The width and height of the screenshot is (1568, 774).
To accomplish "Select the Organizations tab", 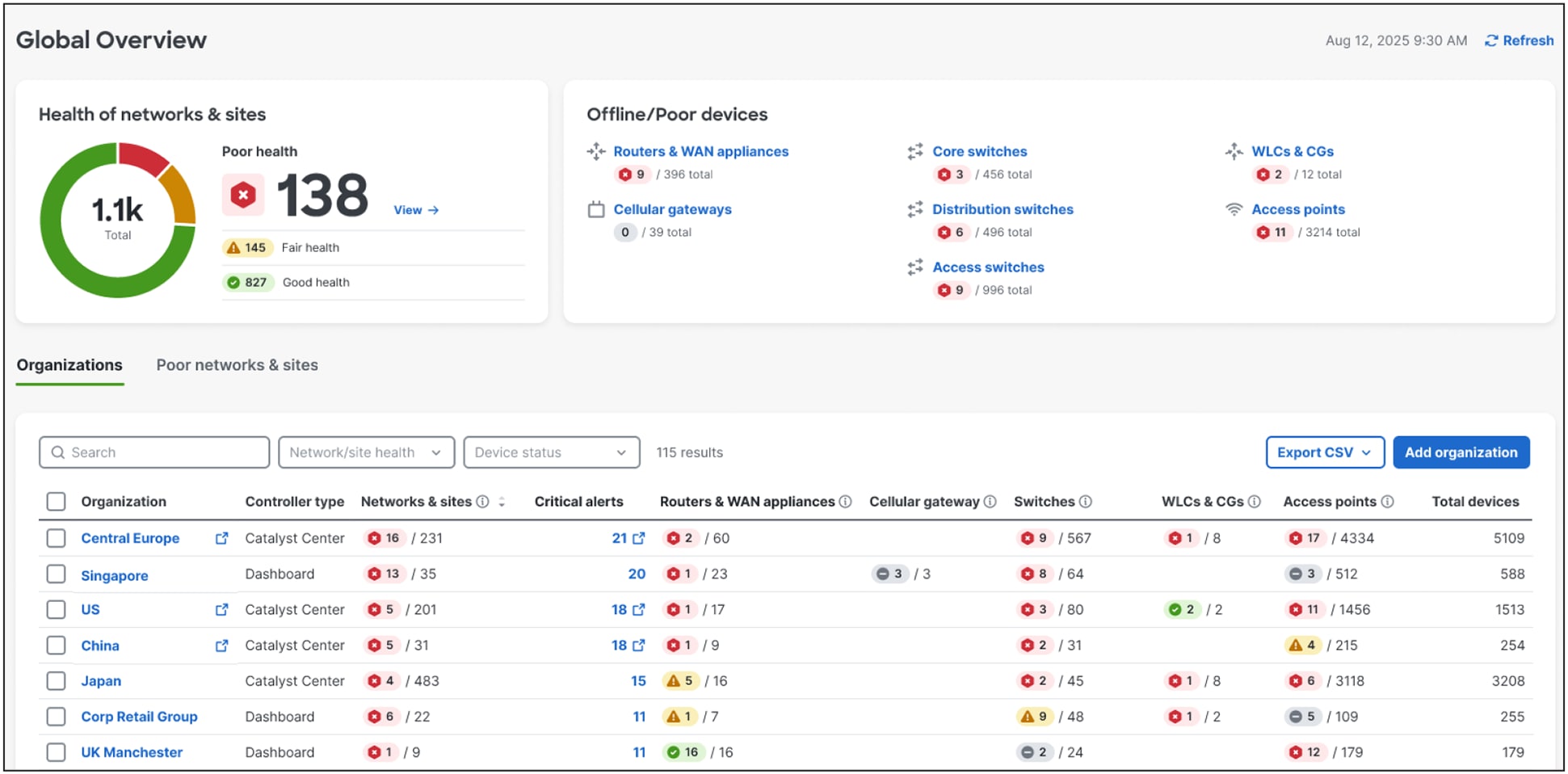I will tap(69, 365).
